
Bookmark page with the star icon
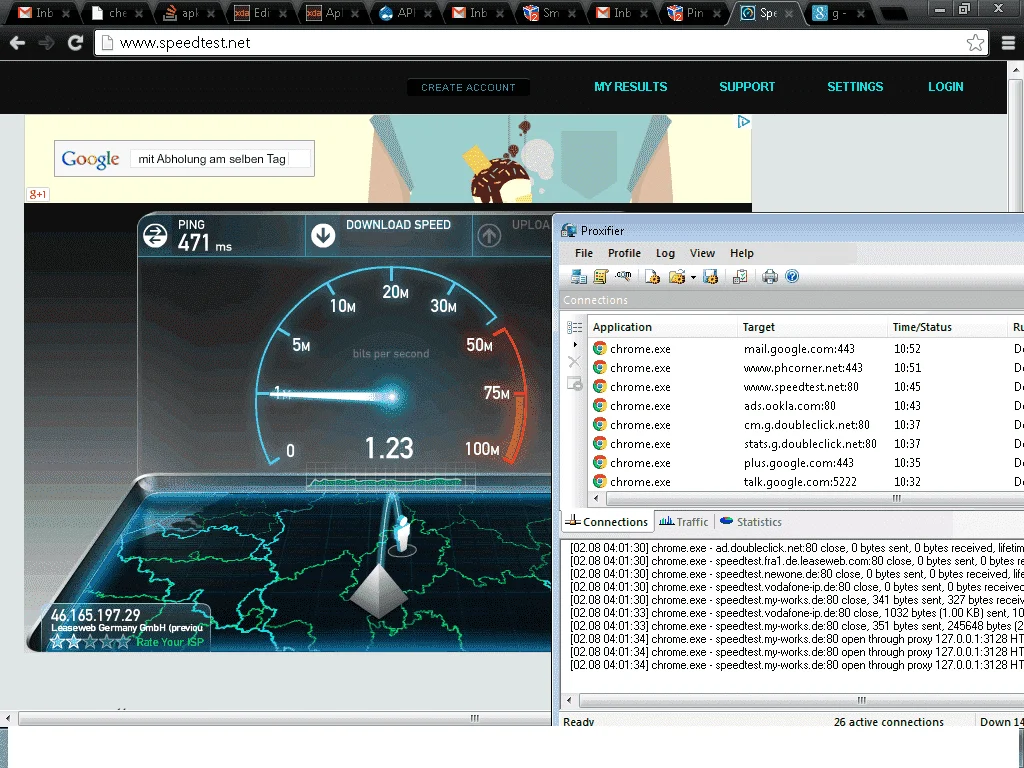click(x=976, y=42)
